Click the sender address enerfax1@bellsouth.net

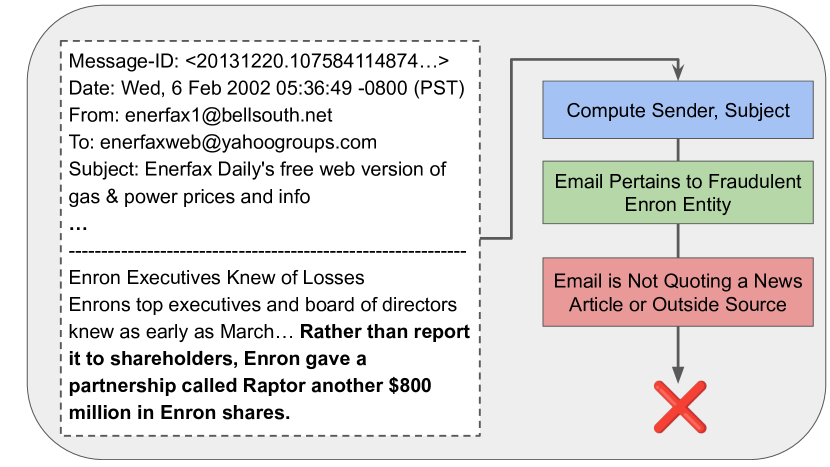[x=229, y=115]
